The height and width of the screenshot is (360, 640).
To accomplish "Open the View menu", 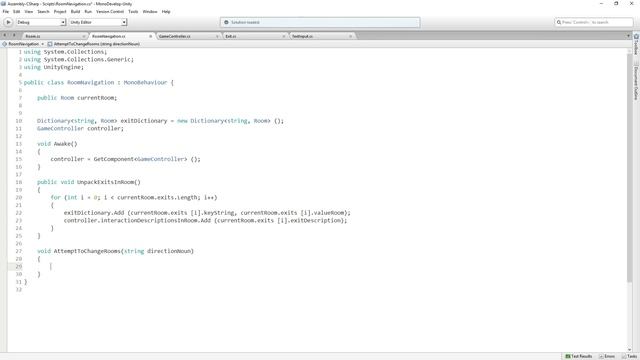I will (x=29, y=11).
